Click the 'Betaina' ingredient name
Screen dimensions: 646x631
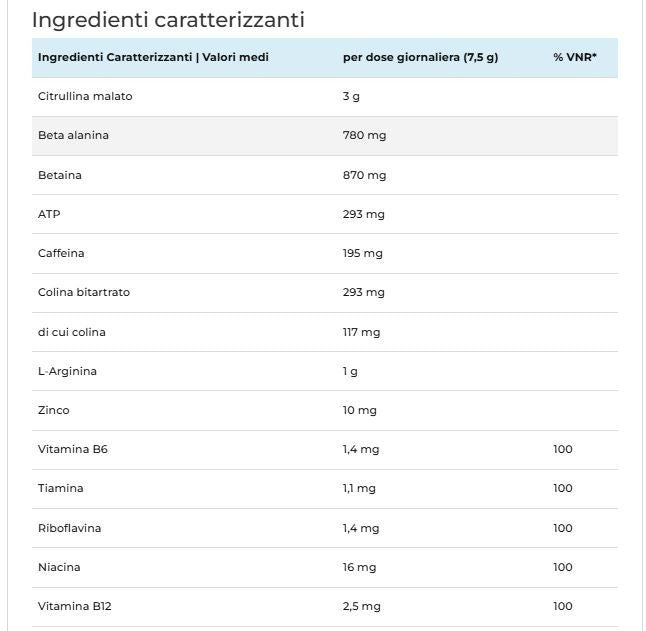[x=60, y=175]
